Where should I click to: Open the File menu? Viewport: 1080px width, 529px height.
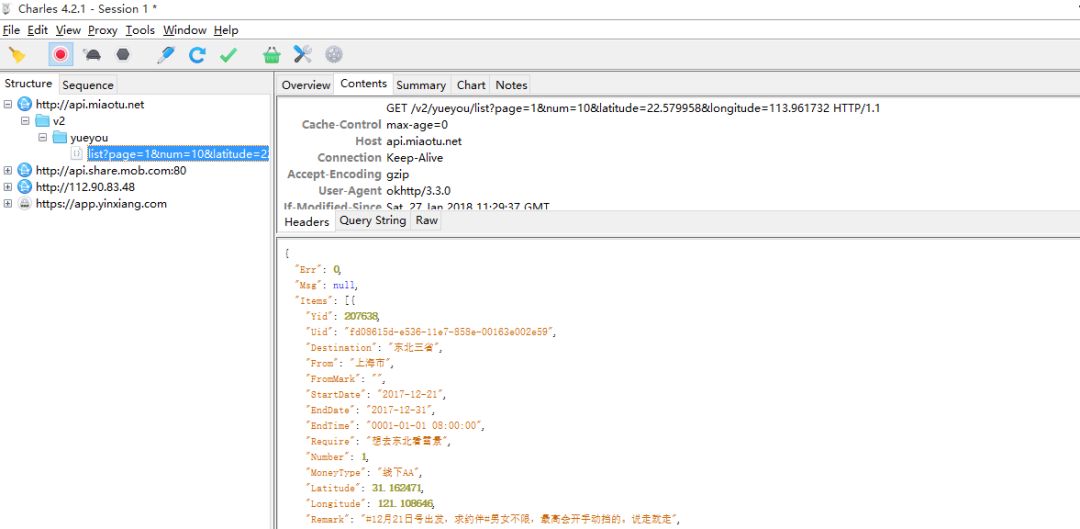(11, 30)
